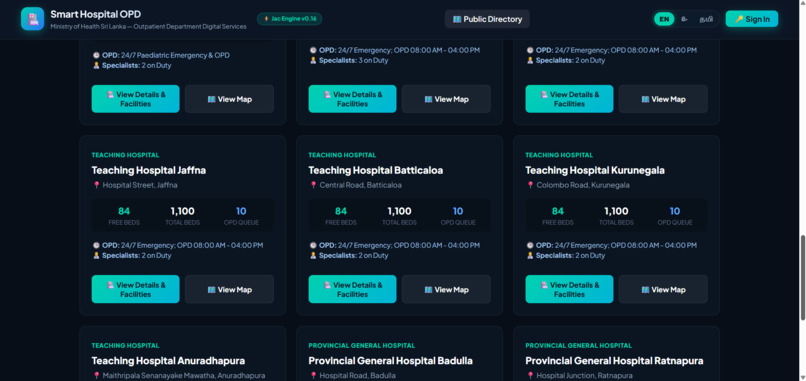Click the Jac Engine v0.16 badge

[290, 19]
